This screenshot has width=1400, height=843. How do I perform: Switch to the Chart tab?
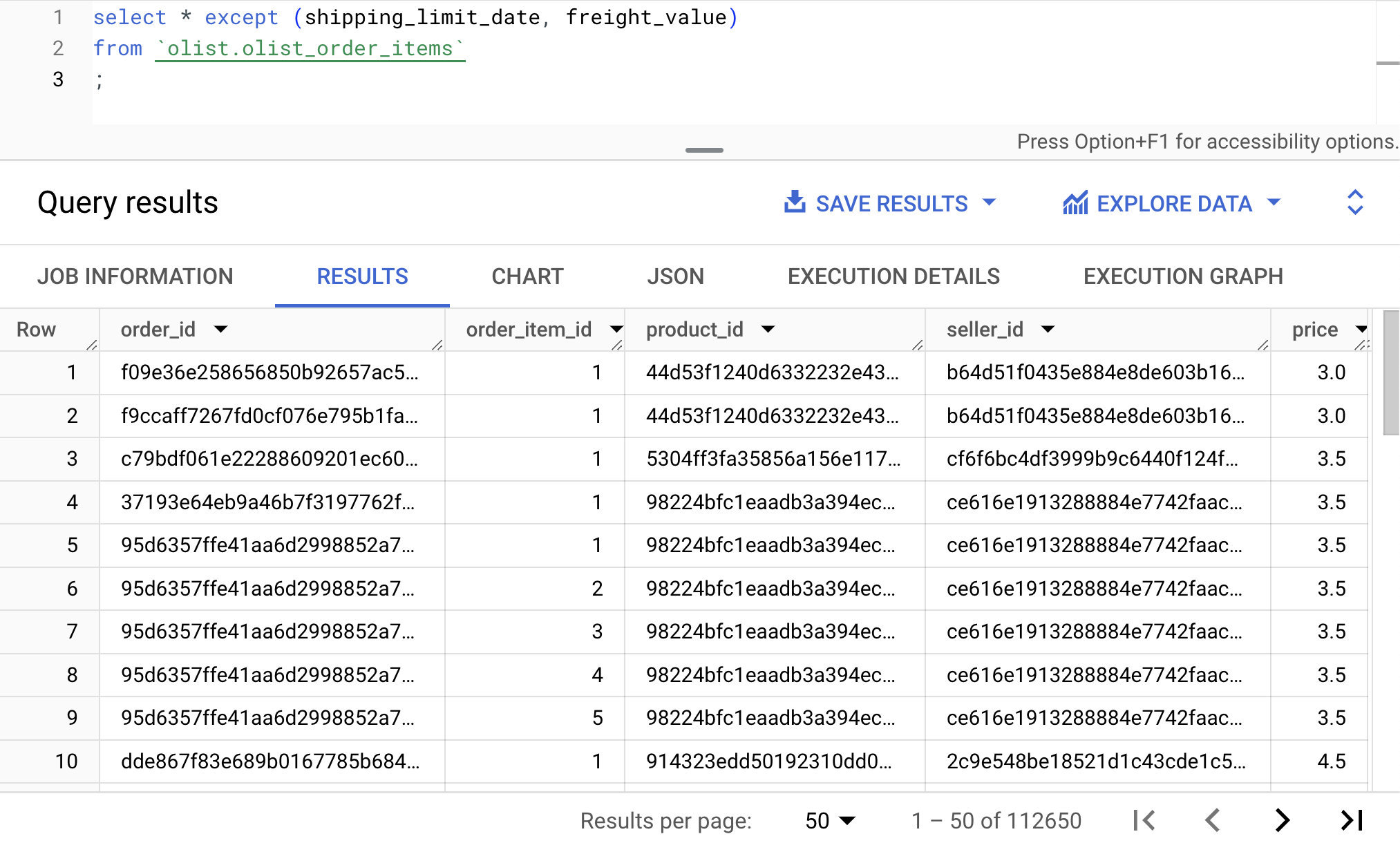click(x=527, y=276)
